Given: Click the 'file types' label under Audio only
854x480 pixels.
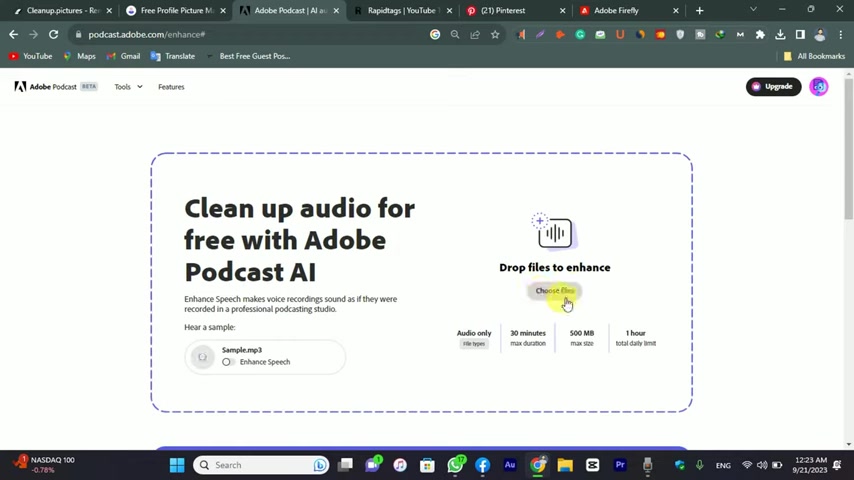Looking at the screenshot, I should [474, 344].
